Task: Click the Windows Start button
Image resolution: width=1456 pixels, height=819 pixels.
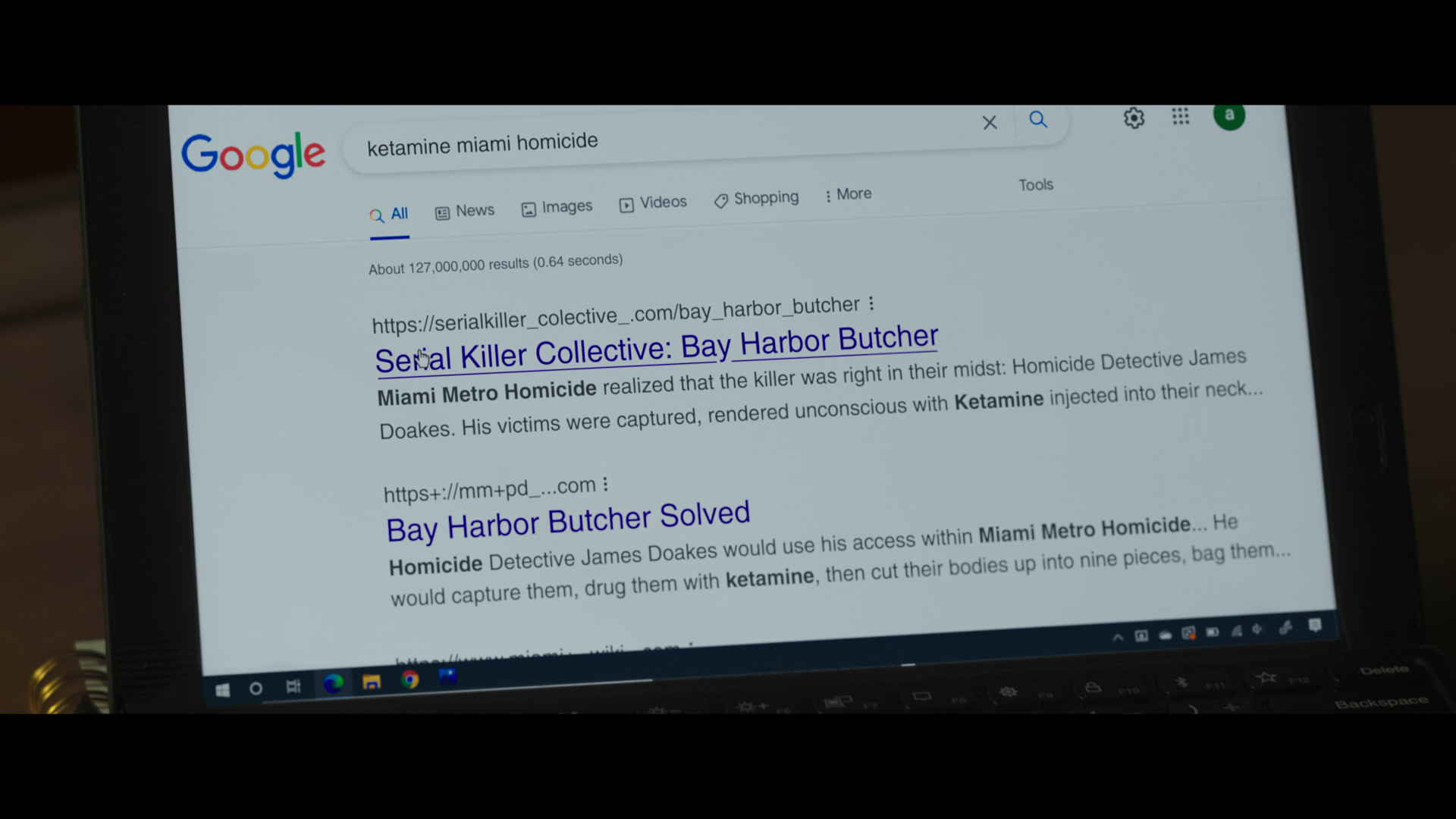Action: 222,690
